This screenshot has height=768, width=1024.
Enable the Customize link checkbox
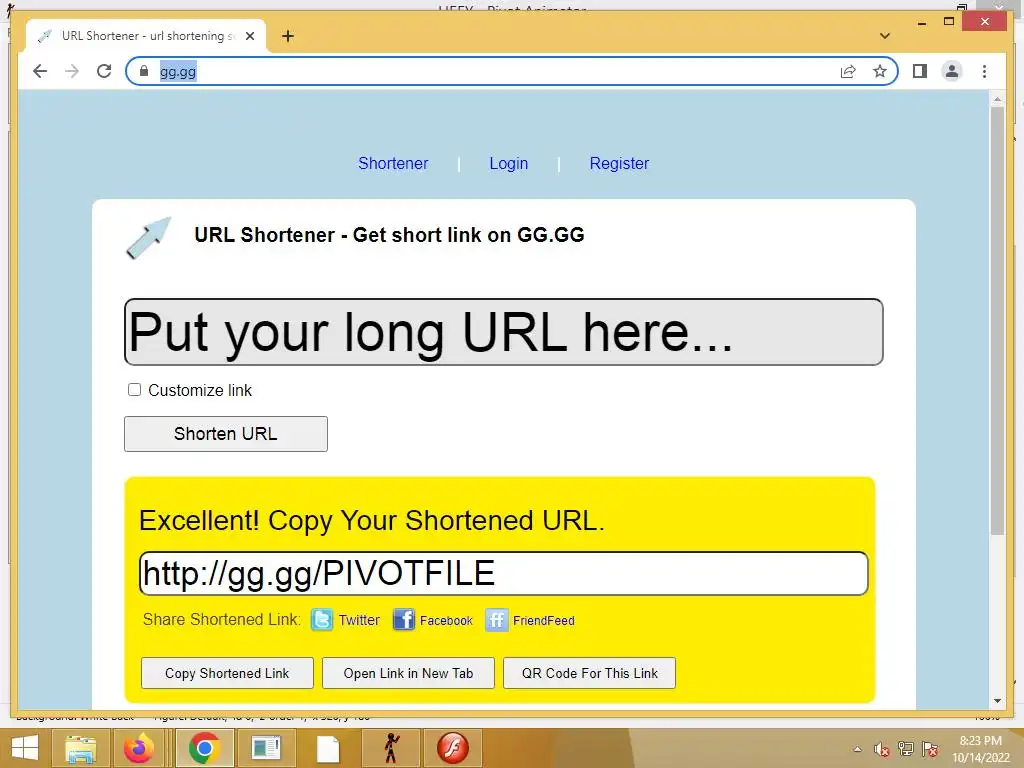[x=134, y=390]
